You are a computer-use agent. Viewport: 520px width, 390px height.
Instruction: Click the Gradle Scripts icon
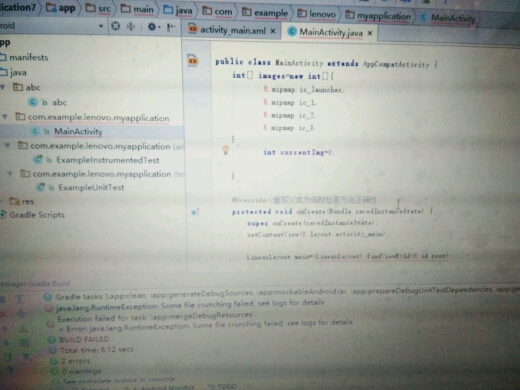tap(3, 214)
